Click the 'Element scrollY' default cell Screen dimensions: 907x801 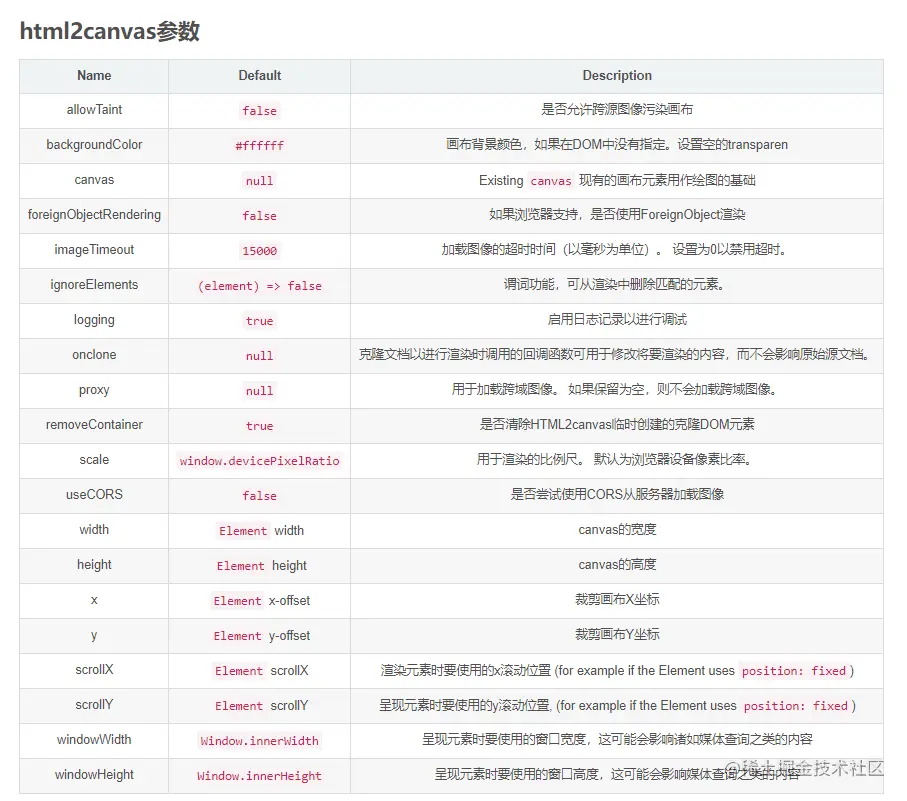point(260,706)
